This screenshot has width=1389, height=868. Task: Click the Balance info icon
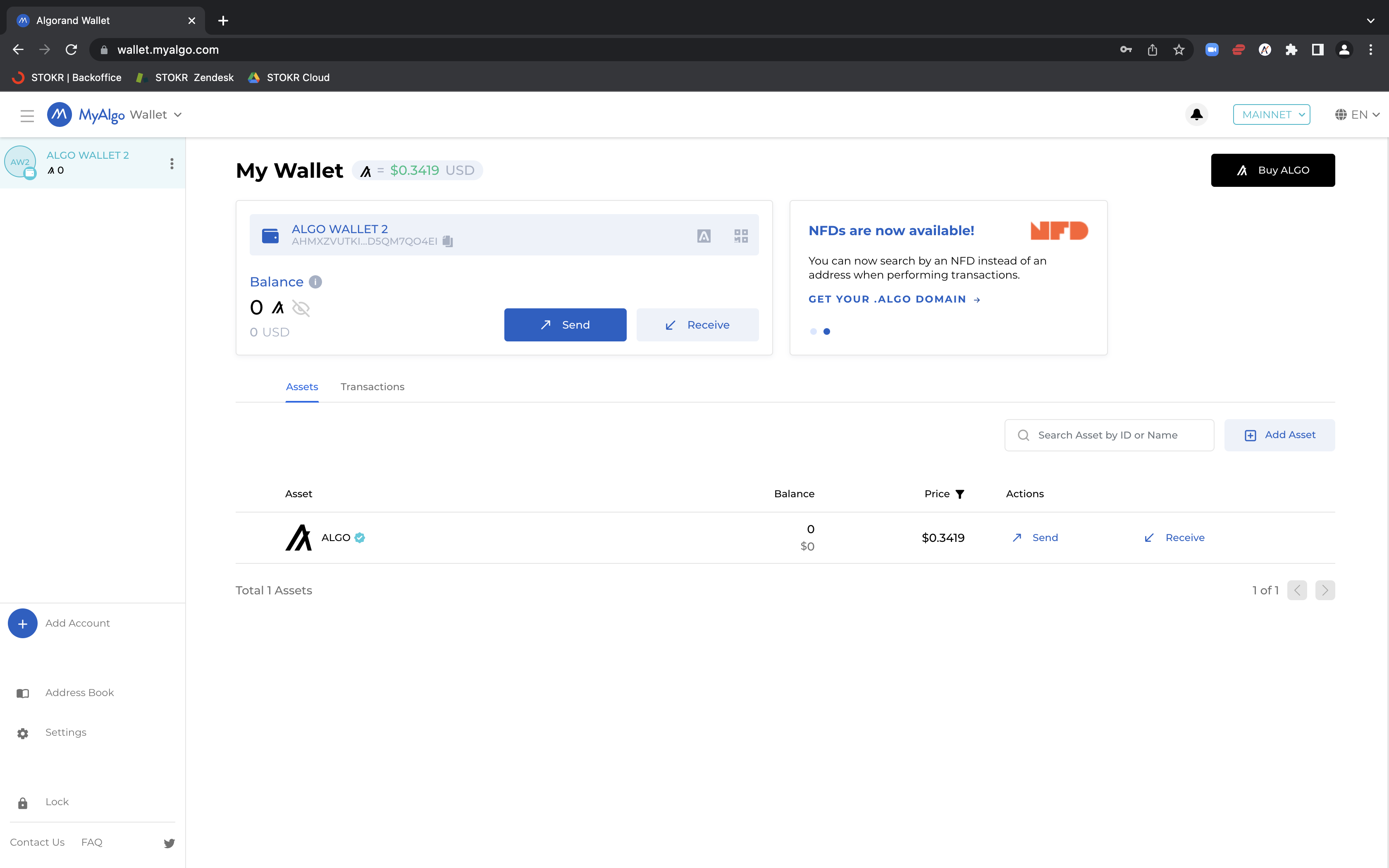point(315,282)
